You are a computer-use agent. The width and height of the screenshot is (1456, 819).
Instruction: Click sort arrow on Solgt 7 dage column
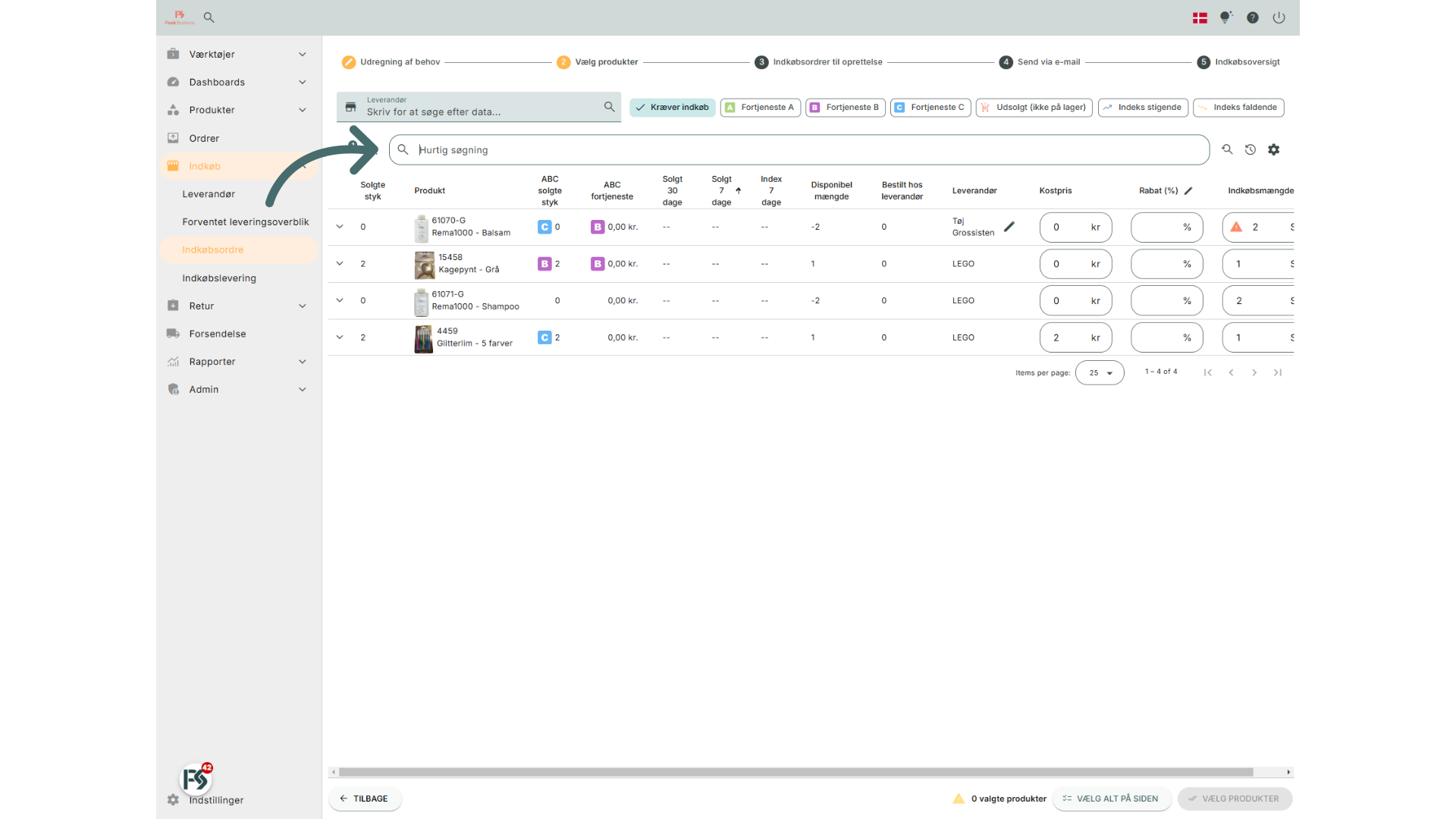pyautogui.click(x=739, y=191)
